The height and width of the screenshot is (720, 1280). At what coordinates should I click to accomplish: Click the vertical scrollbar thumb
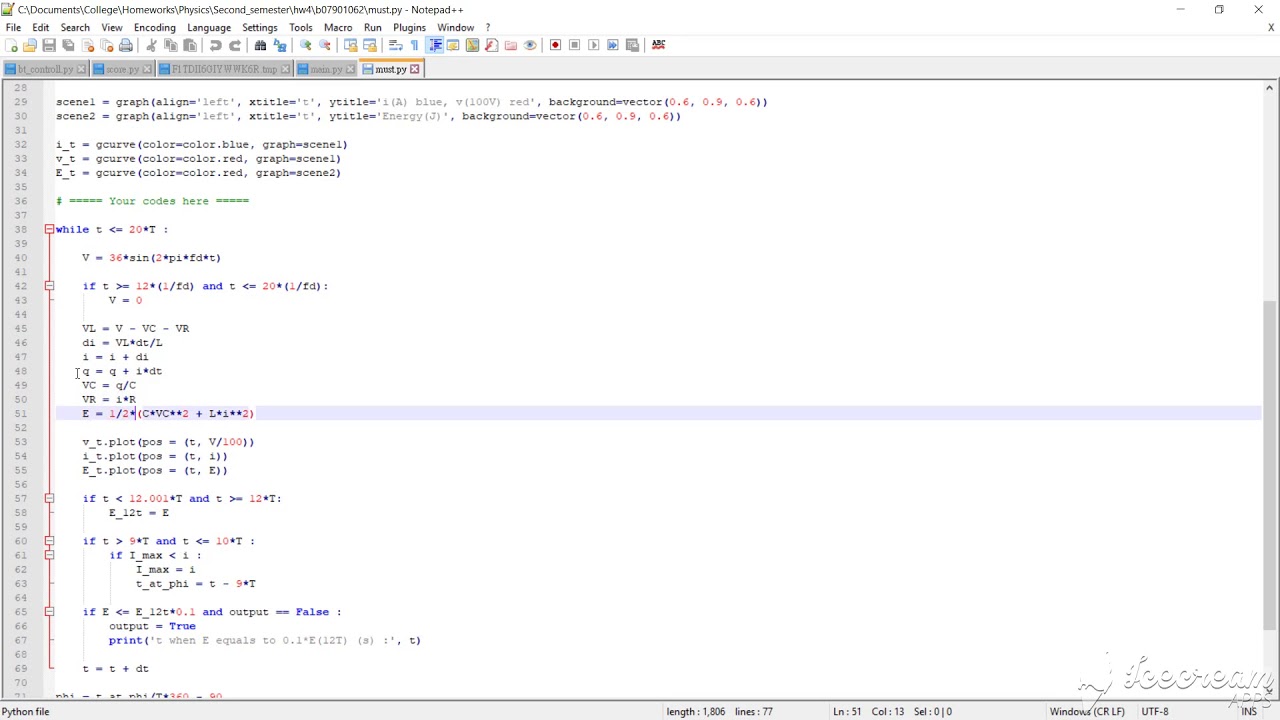click(1270, 464)
